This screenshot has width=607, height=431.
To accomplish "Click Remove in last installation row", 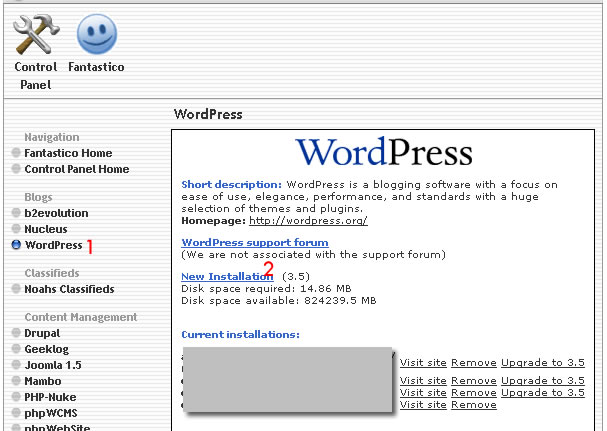I will pos(474,405).
